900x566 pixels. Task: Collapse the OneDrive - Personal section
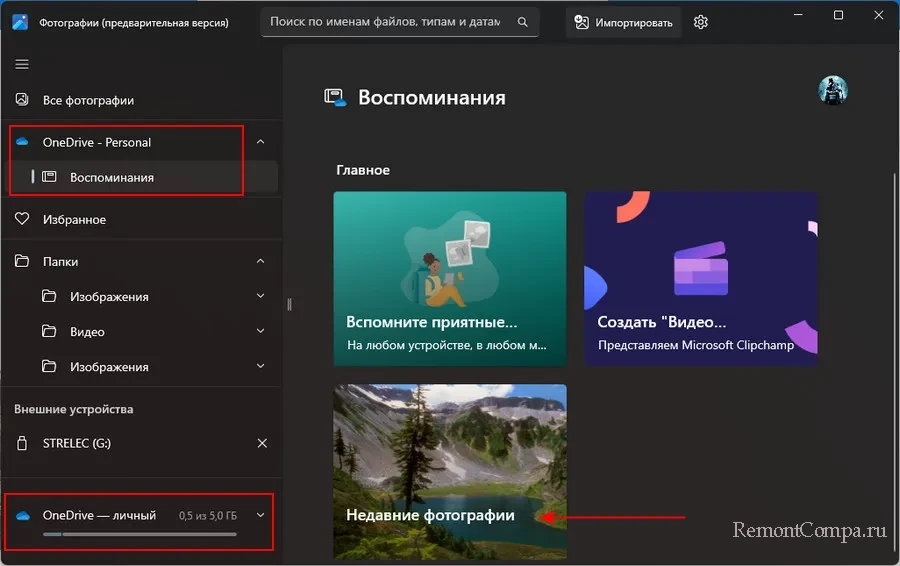(261, 142)
